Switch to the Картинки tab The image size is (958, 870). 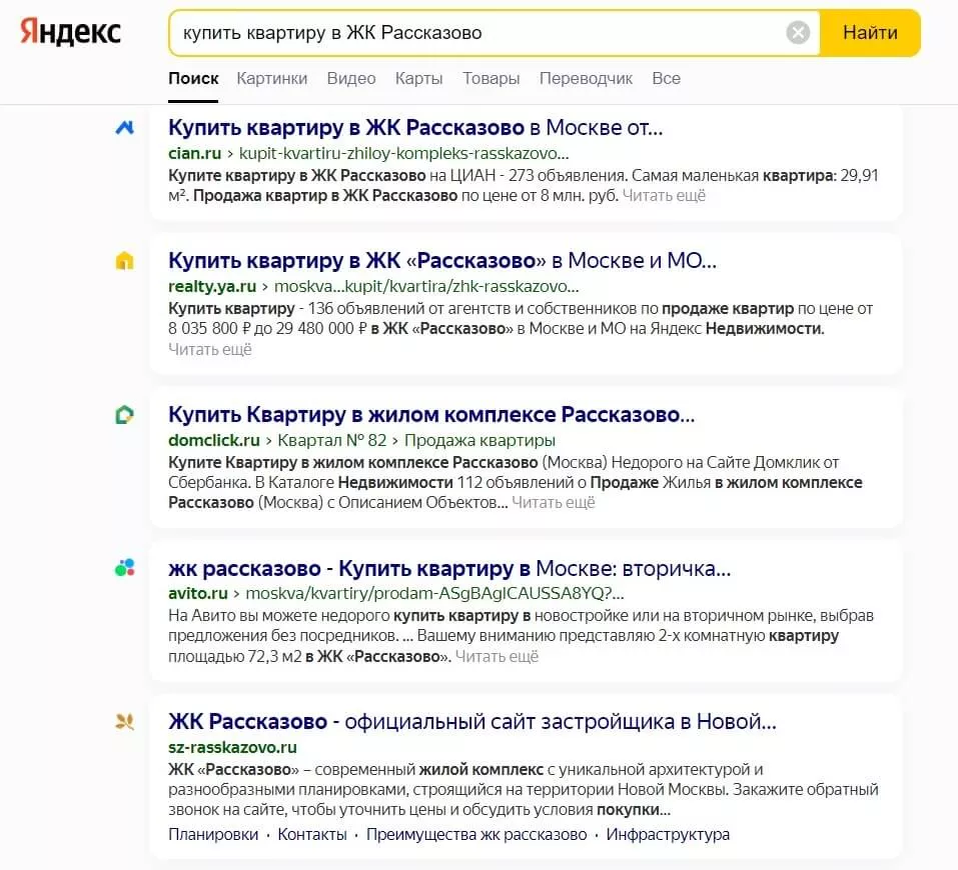[272, 78]
